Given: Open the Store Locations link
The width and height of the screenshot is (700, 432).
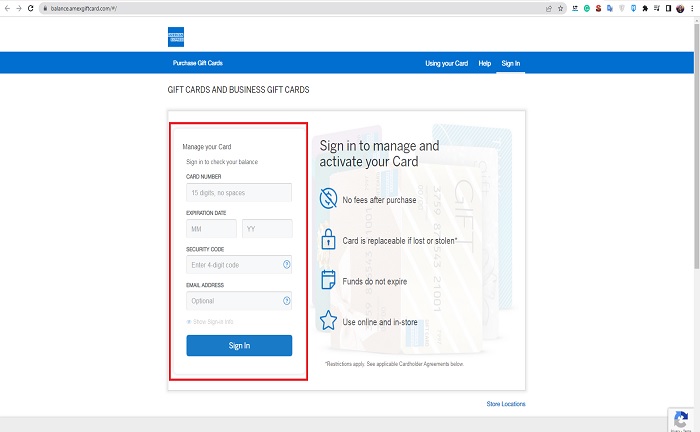Looking at the screenshot, I should click(x=506, y=404).
